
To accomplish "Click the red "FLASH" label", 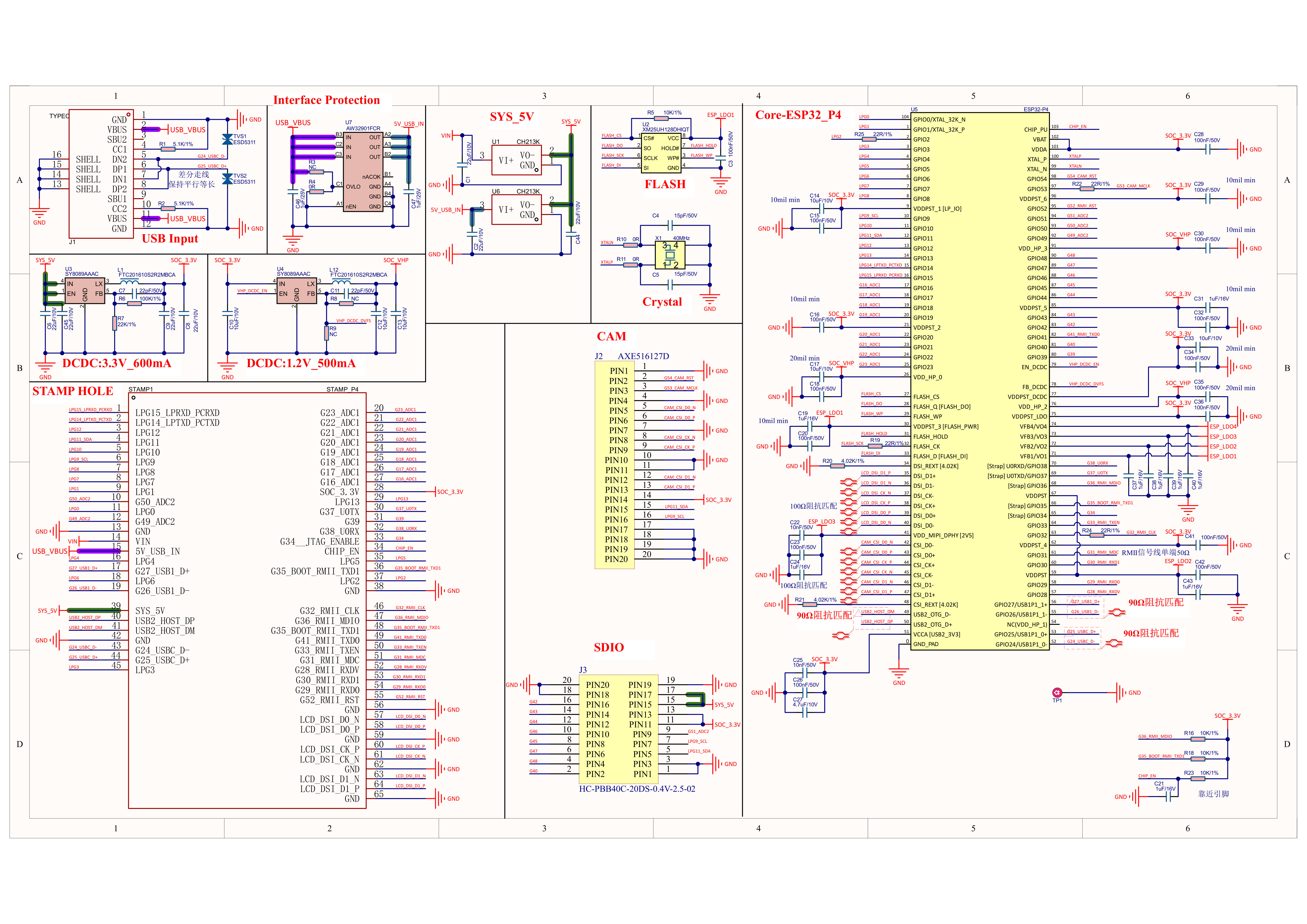I will point(664,184).
